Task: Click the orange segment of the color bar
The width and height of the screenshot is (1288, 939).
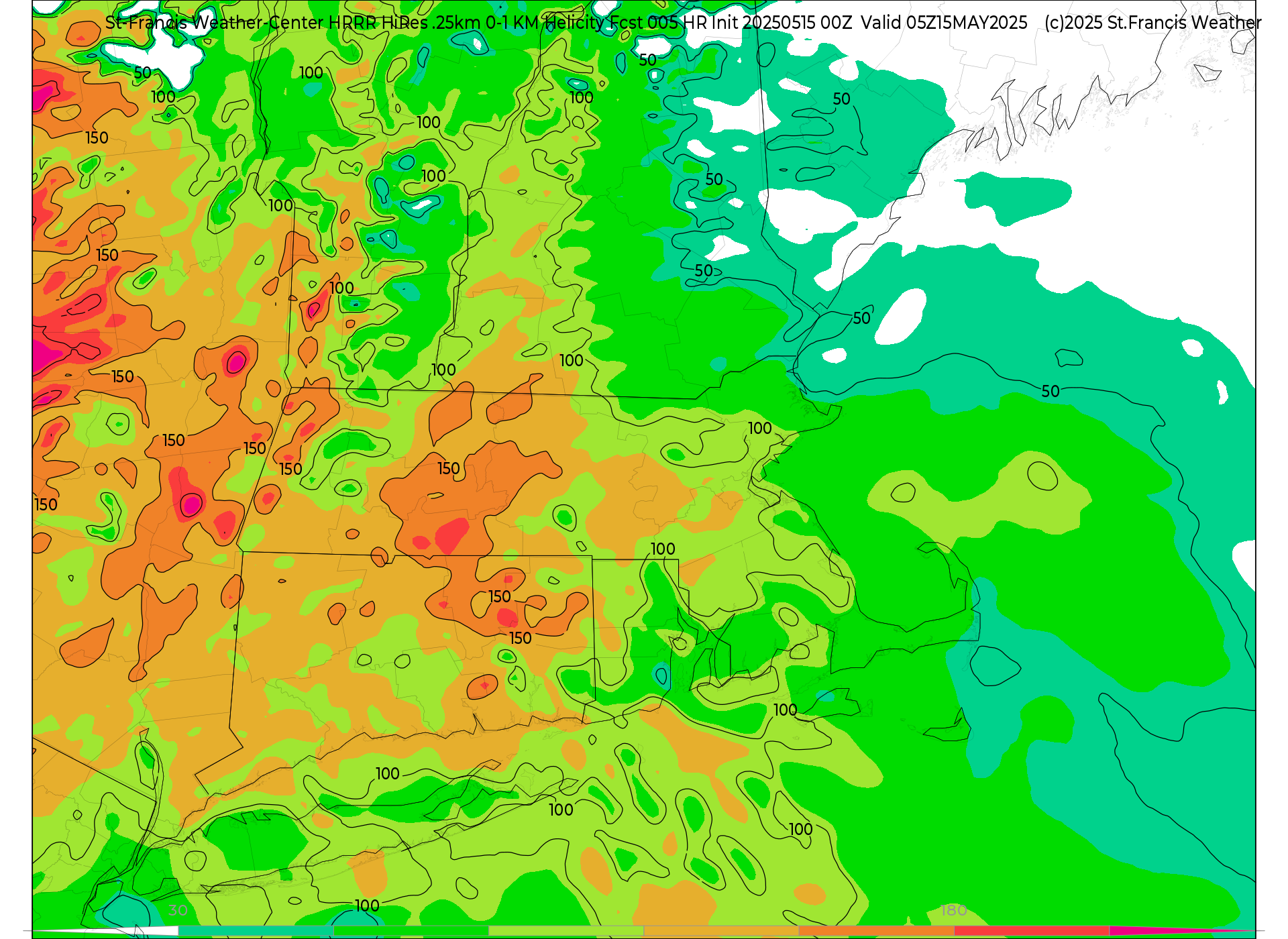Action: coord(876,931)
